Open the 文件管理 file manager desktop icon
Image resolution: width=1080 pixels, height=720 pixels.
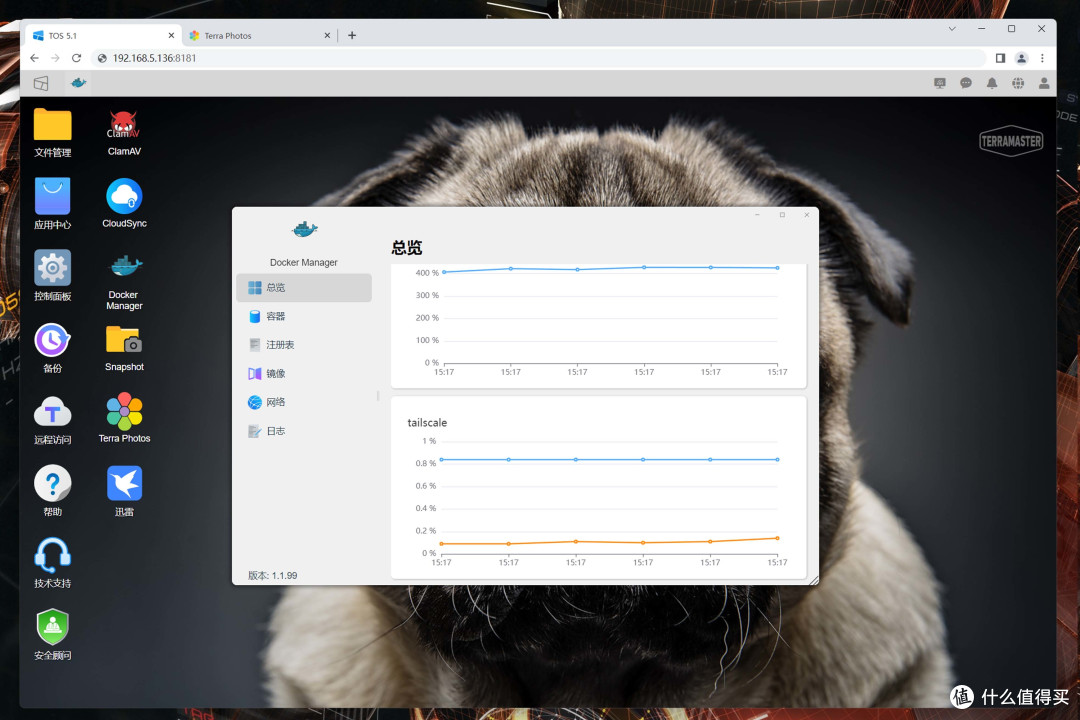pyautogui.click(x=52, y=132)
